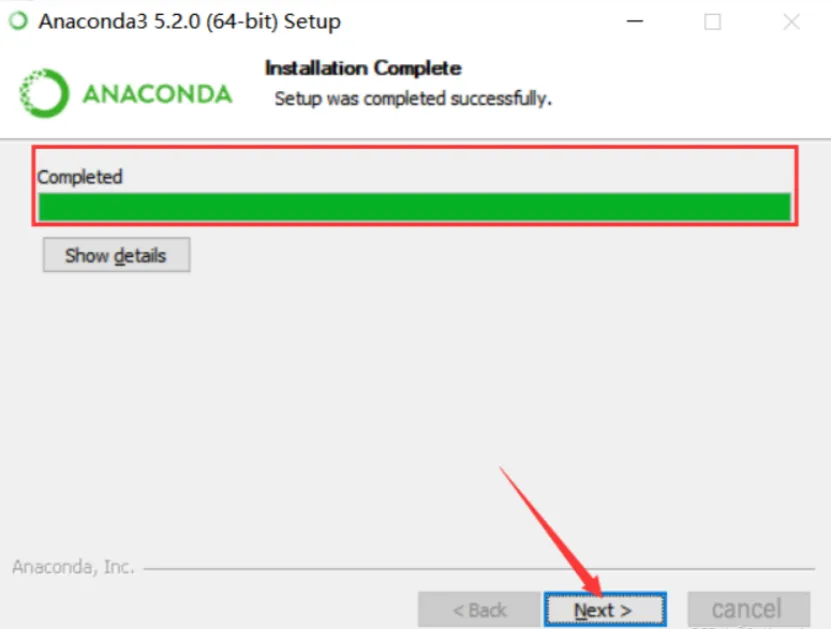Minimize the Anaconda3 Setup window
The height and width of the screenshot is (630, 831).
coord(634,21)
